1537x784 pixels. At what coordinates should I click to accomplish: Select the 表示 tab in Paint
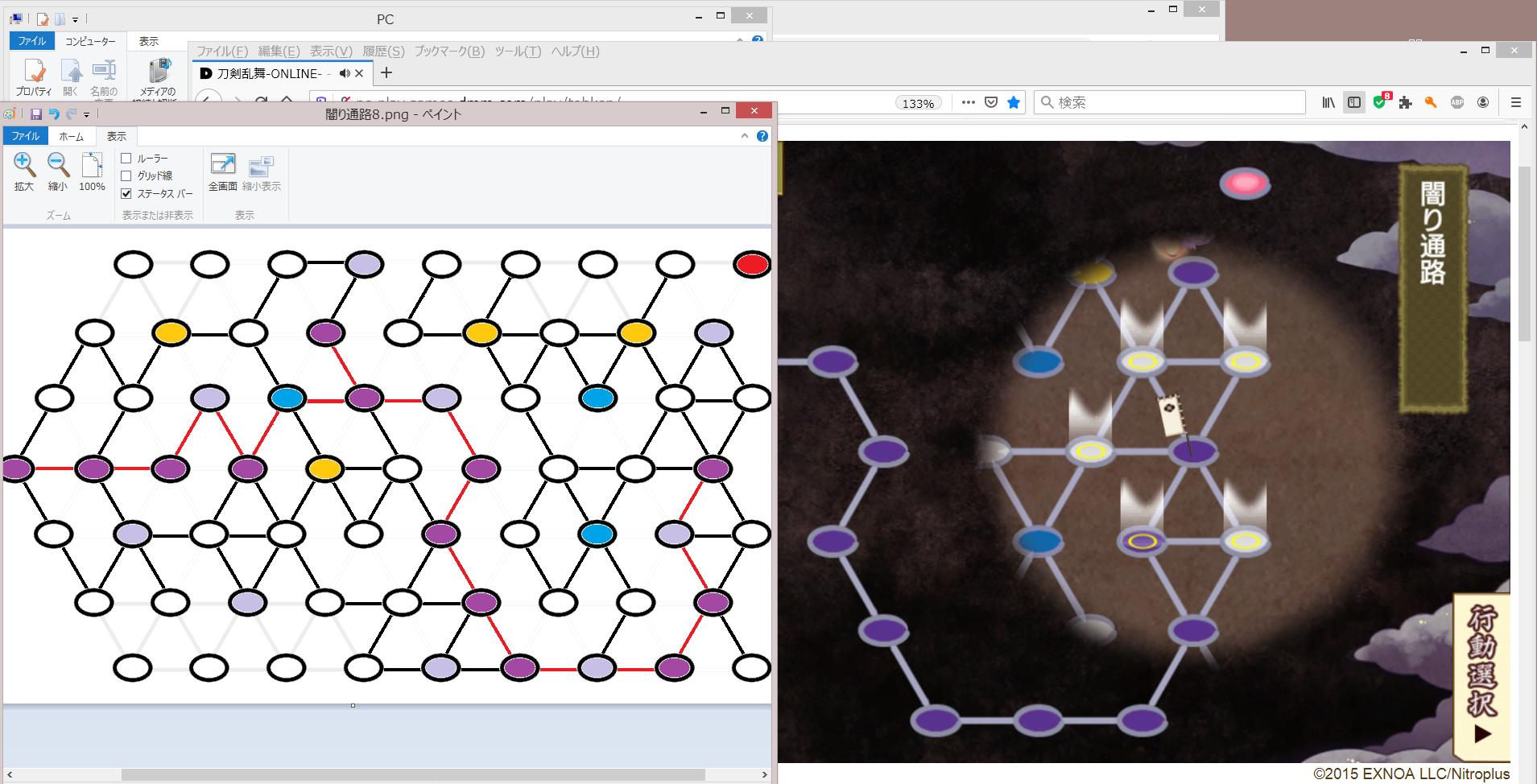(x=117, y=136)
